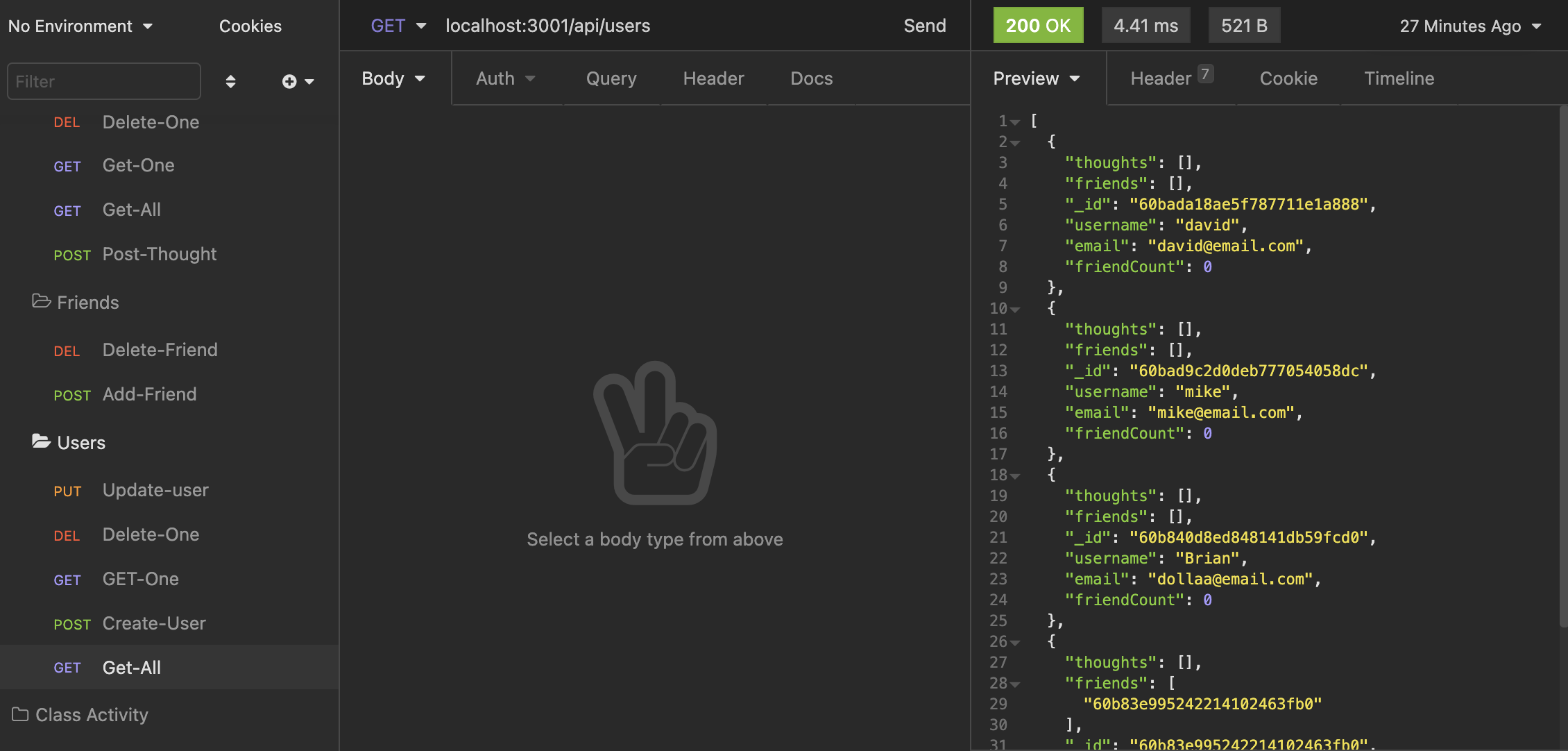Click the Send button

tap(924, 25)
